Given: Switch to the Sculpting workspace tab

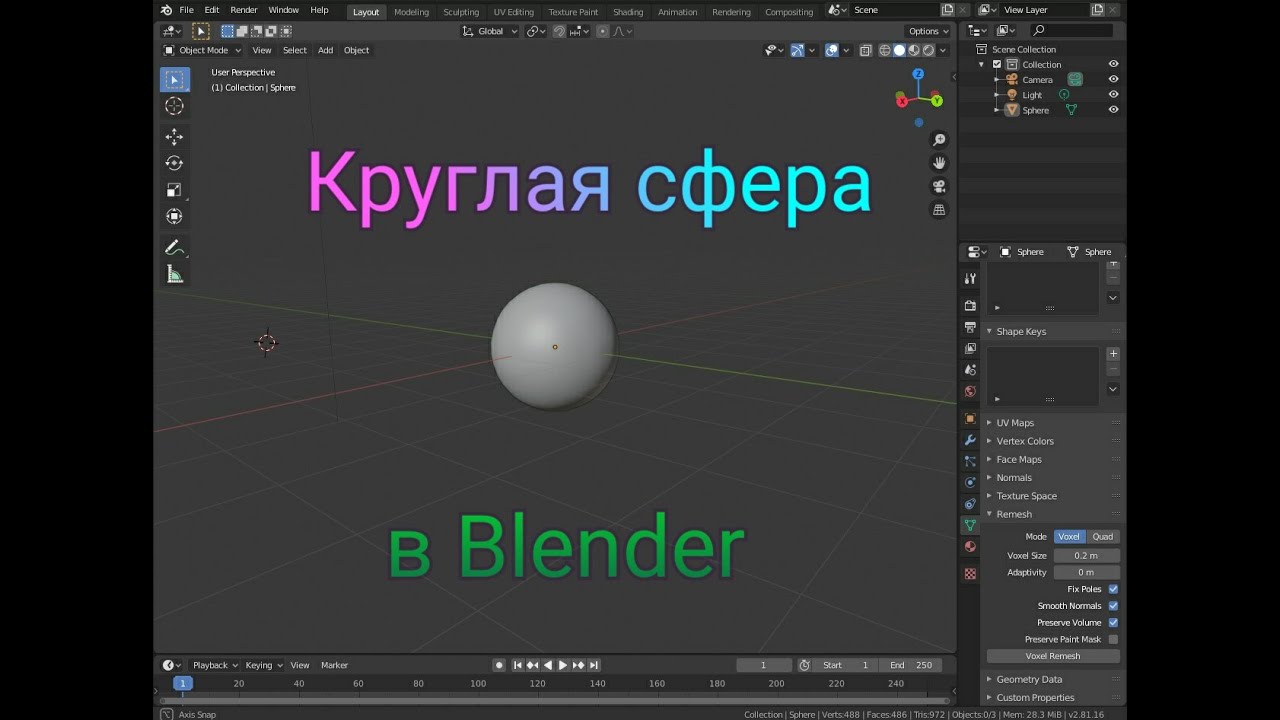Looking at the screenshot, I should point(461,12).
